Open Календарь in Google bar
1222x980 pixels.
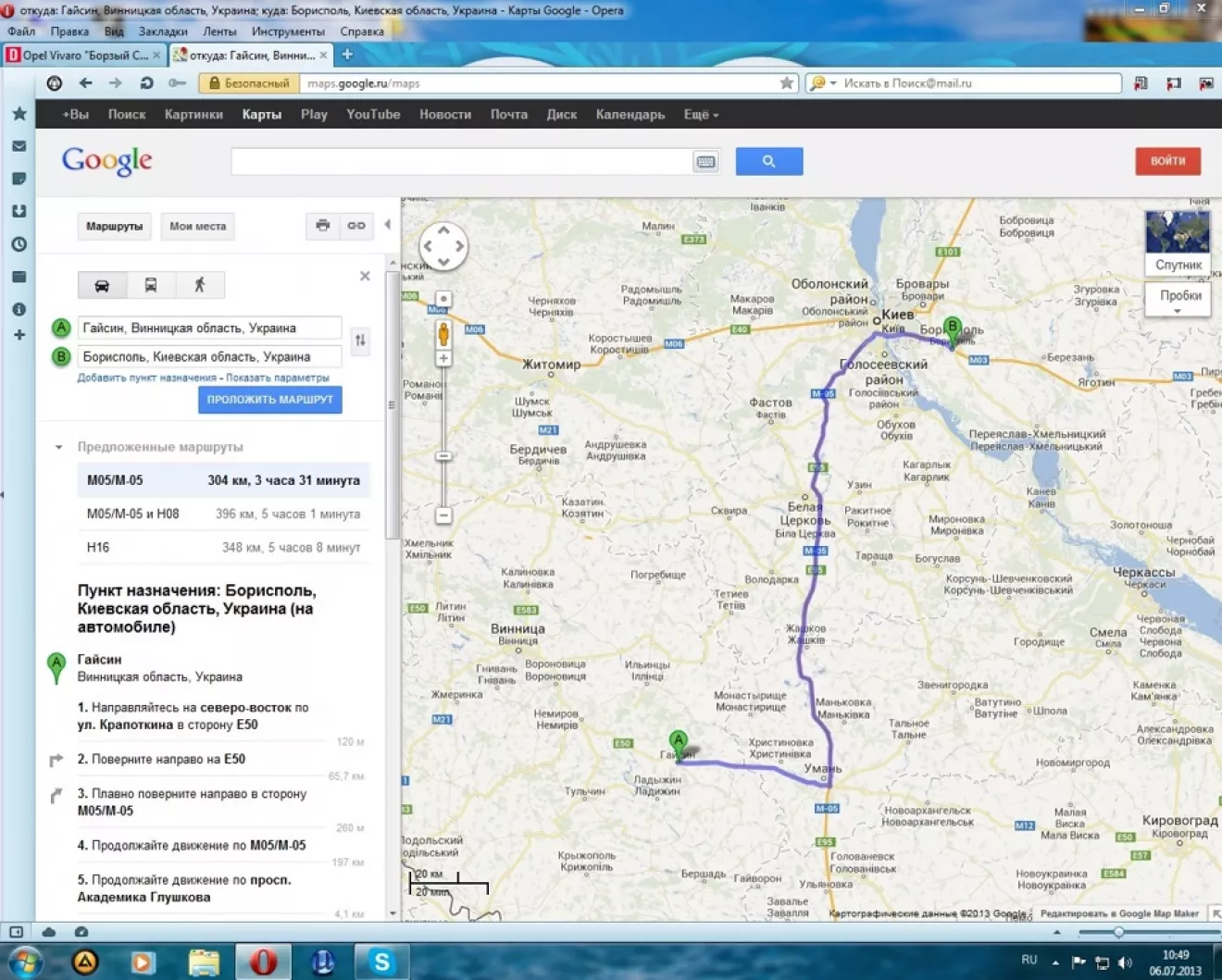click(630, 115)
